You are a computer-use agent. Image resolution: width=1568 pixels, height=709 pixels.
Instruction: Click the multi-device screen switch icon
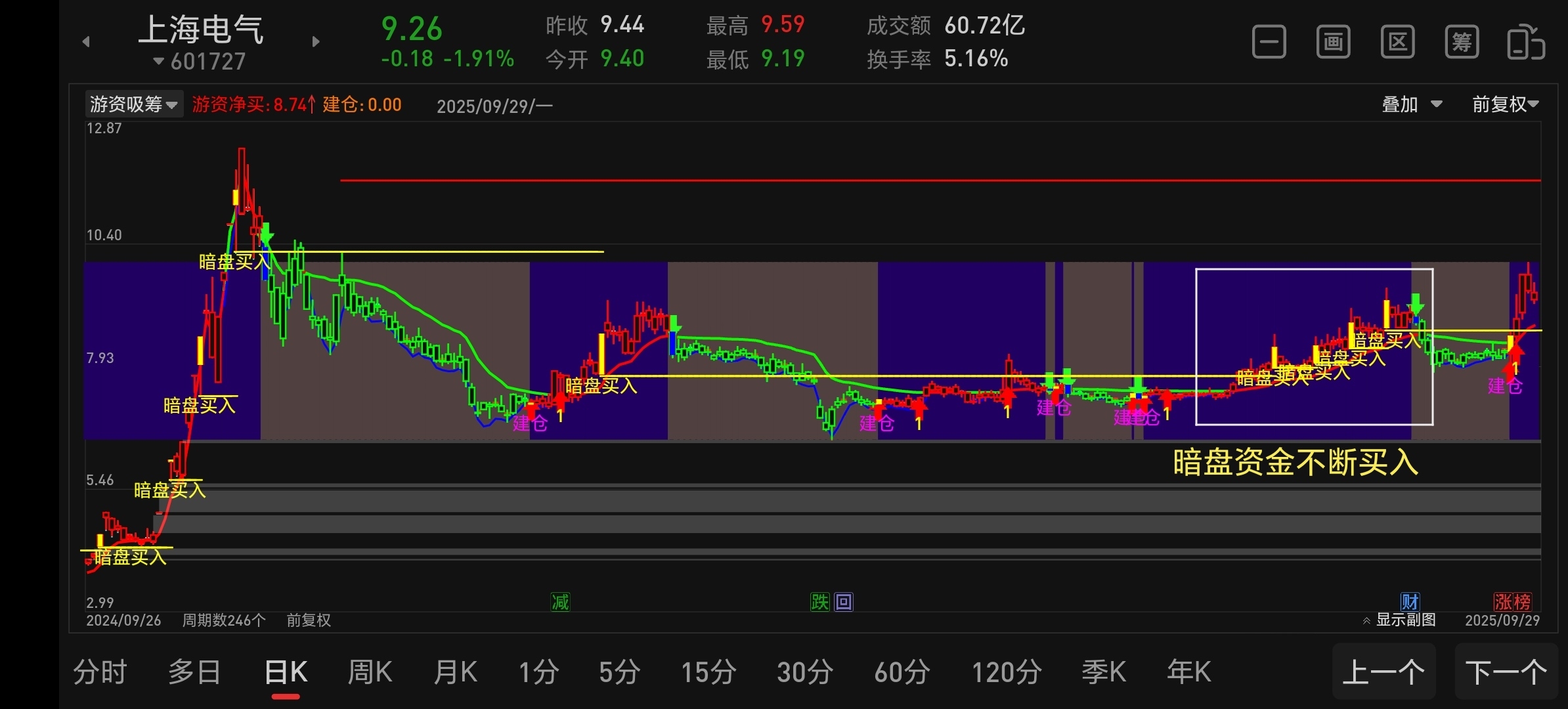tap(1525, 43)
